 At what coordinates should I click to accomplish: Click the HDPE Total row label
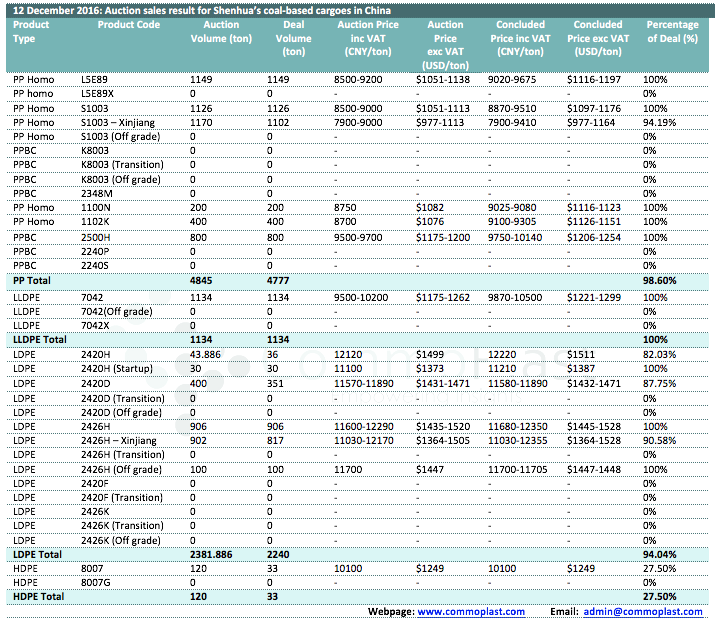coord(40,597)
